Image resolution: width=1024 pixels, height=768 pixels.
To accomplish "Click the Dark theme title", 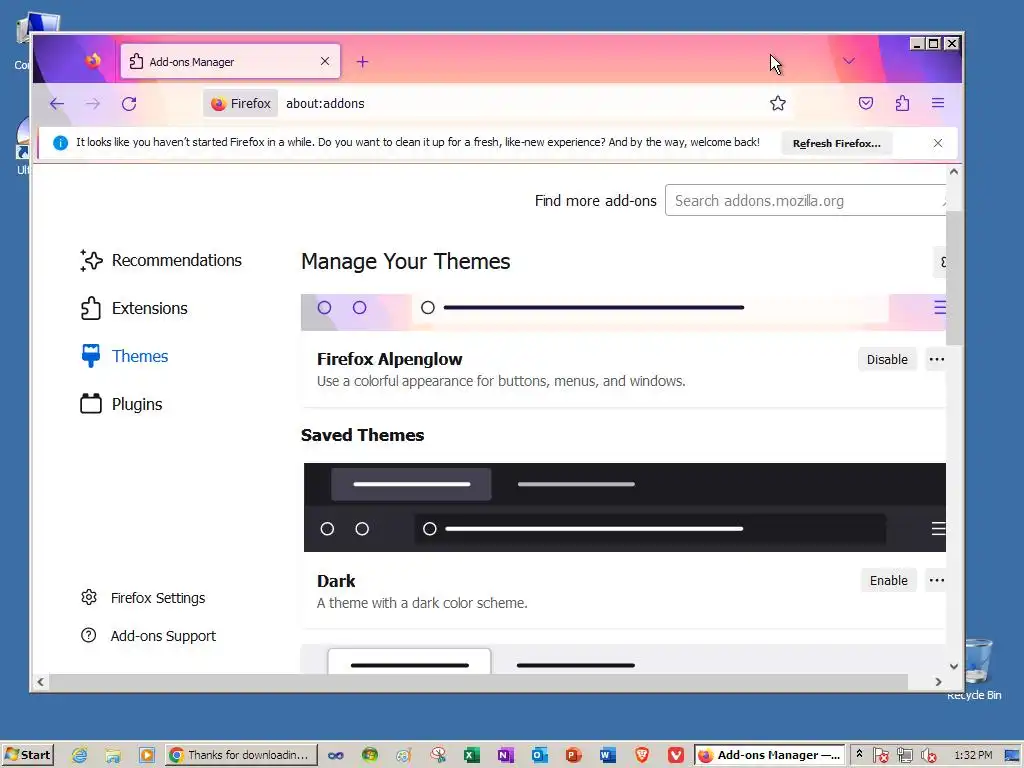I will coord(336,581).
